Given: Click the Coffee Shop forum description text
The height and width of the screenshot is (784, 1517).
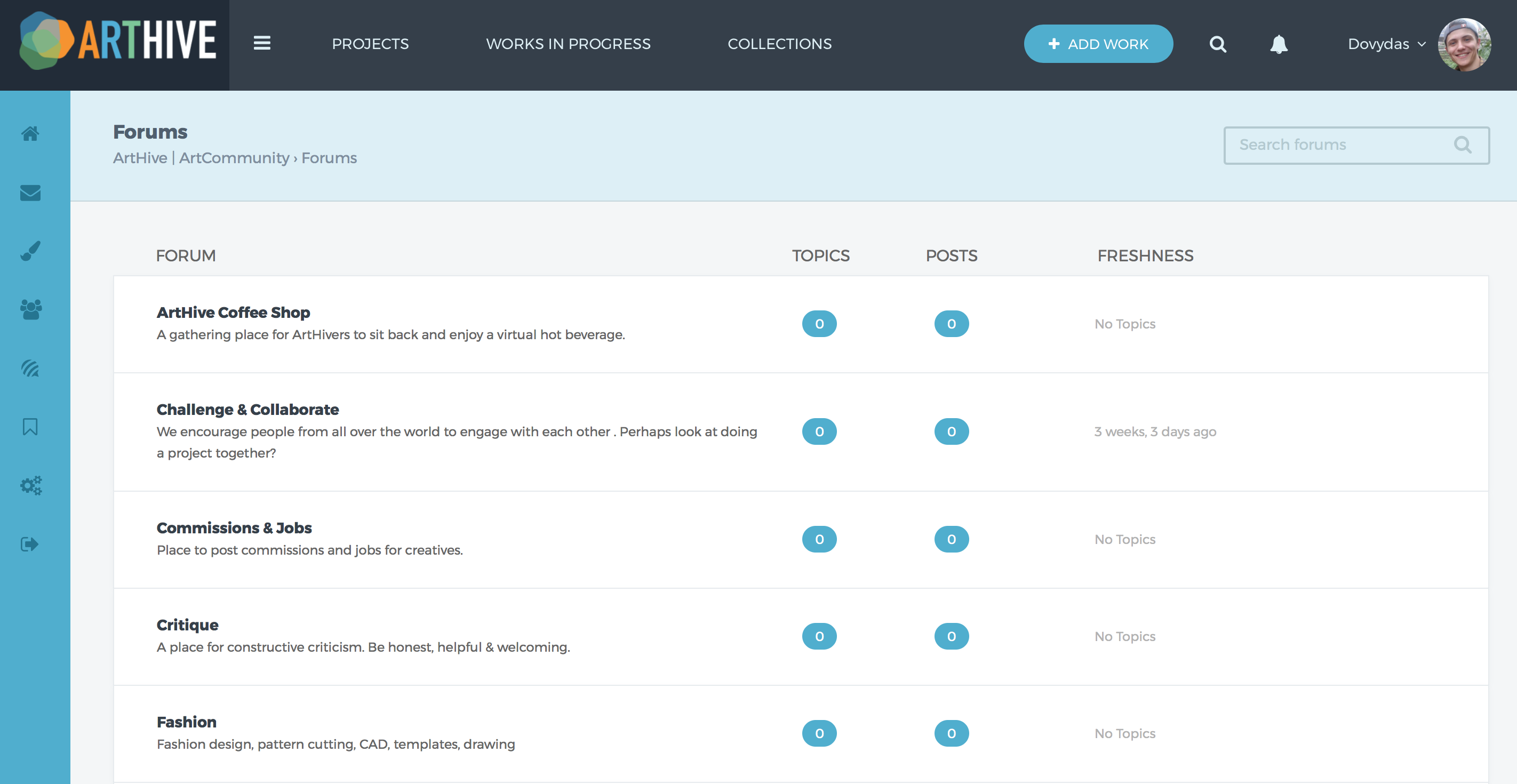Looking at the screenshot, I should coord(390,334).
